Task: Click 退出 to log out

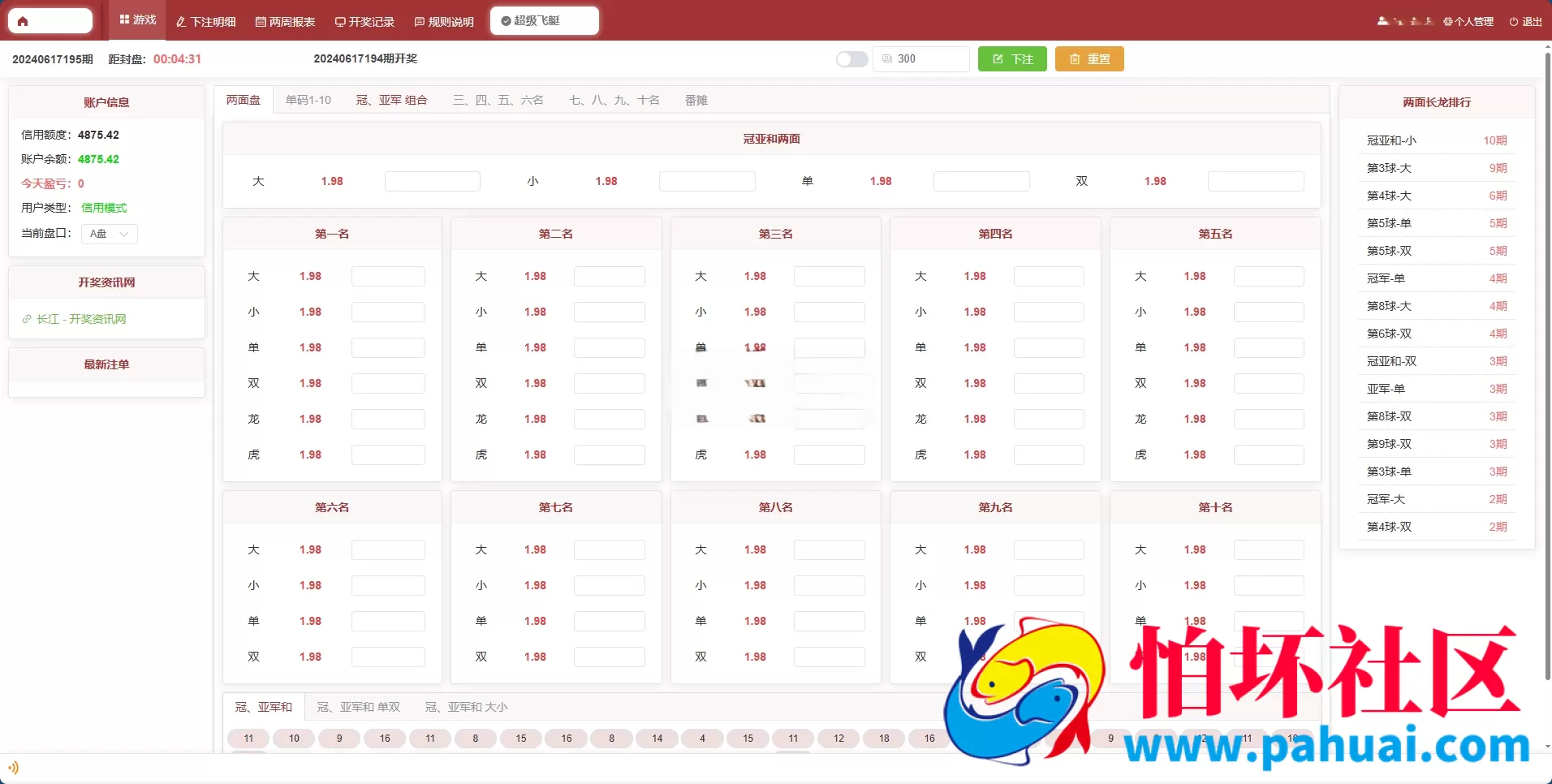Action: click(x=1526, y=22)
